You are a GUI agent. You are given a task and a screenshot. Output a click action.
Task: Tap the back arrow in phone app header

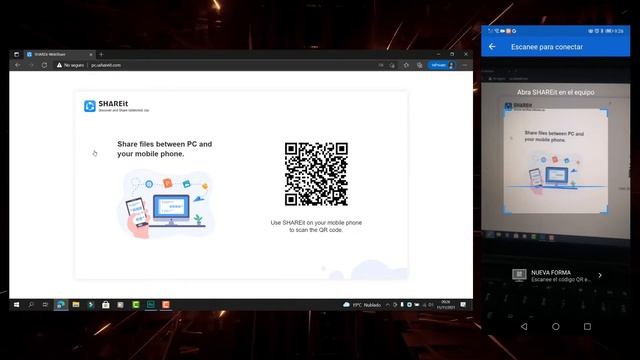[x=492, y=47]
